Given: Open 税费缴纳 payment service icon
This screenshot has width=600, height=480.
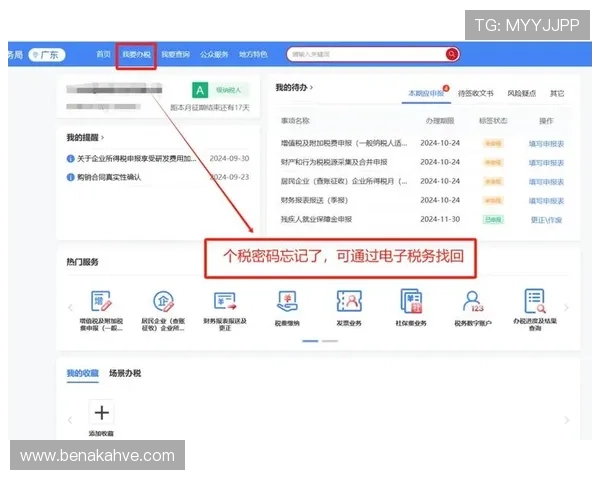Looking at the screenshot, I should click(x=287, y=301).
